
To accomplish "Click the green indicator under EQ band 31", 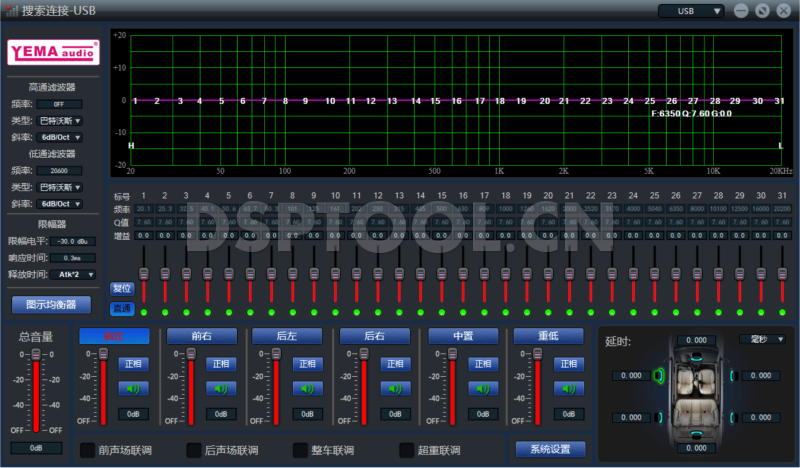I will coord(782,312).
